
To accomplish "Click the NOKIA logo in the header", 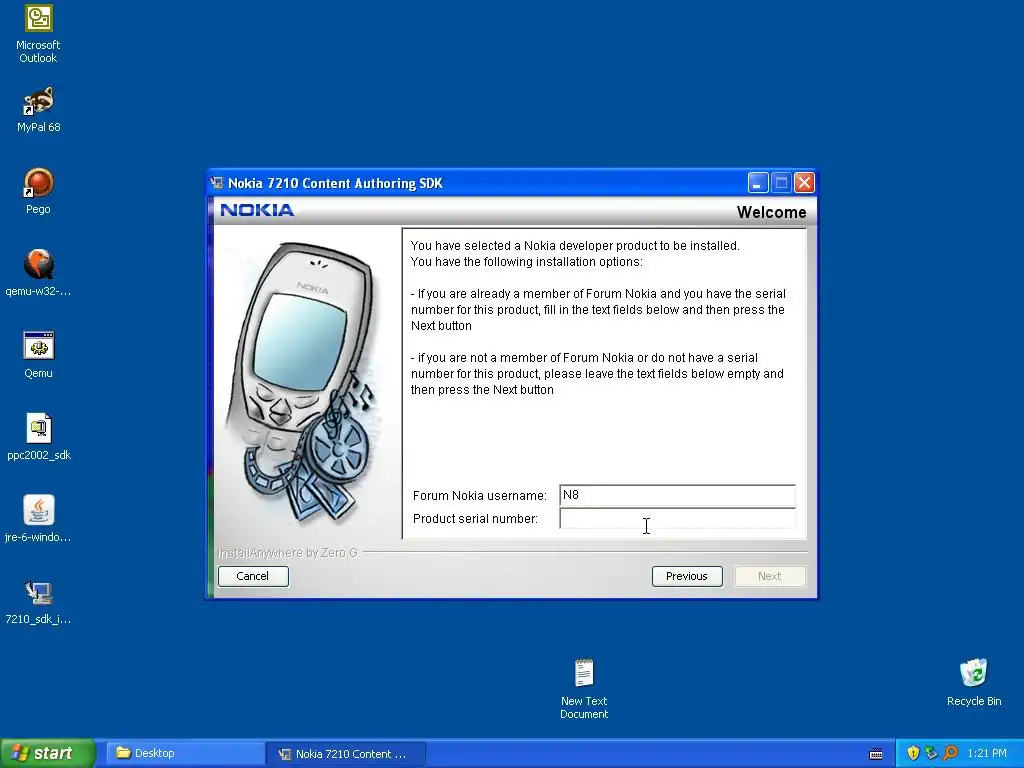I will tap(257, 210).
